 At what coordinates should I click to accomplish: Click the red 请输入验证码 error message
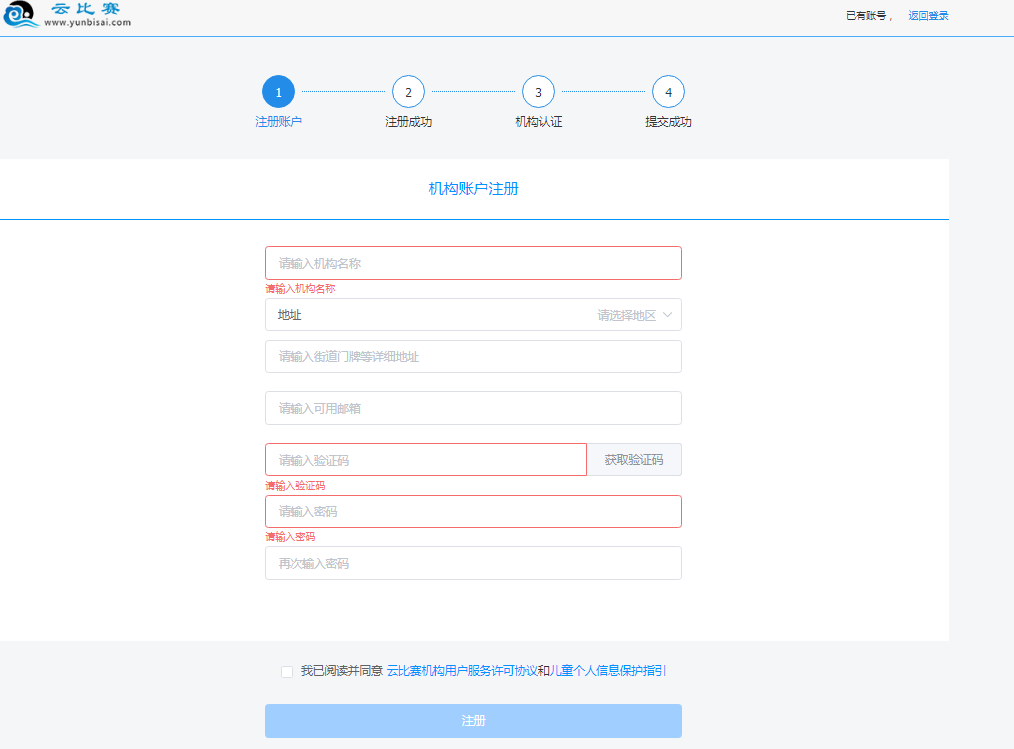pos(295,485)
